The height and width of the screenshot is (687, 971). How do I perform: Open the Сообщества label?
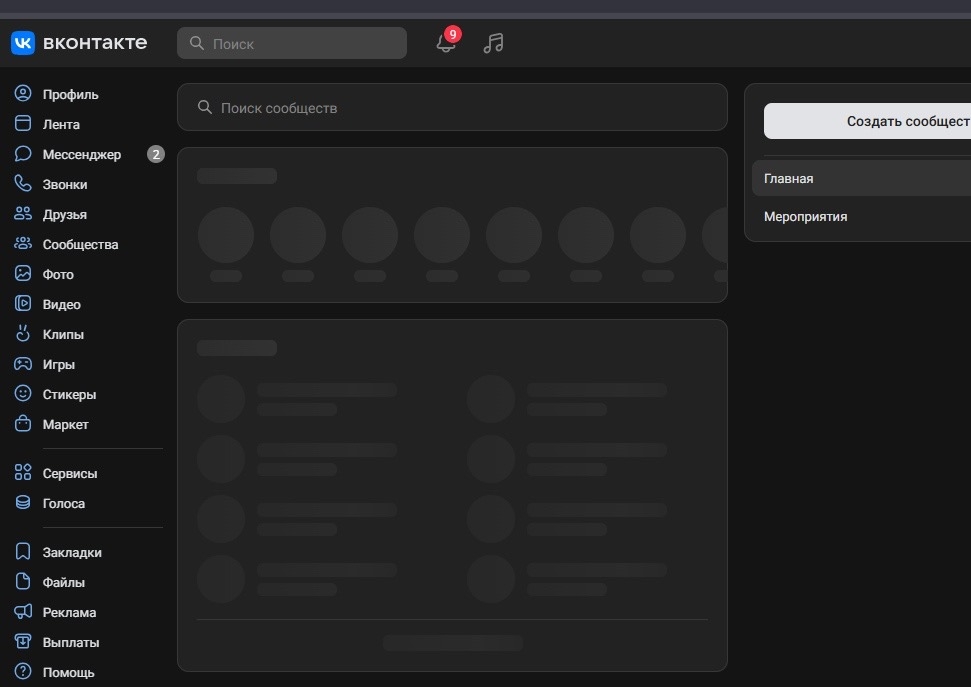(x=81, y=245)
